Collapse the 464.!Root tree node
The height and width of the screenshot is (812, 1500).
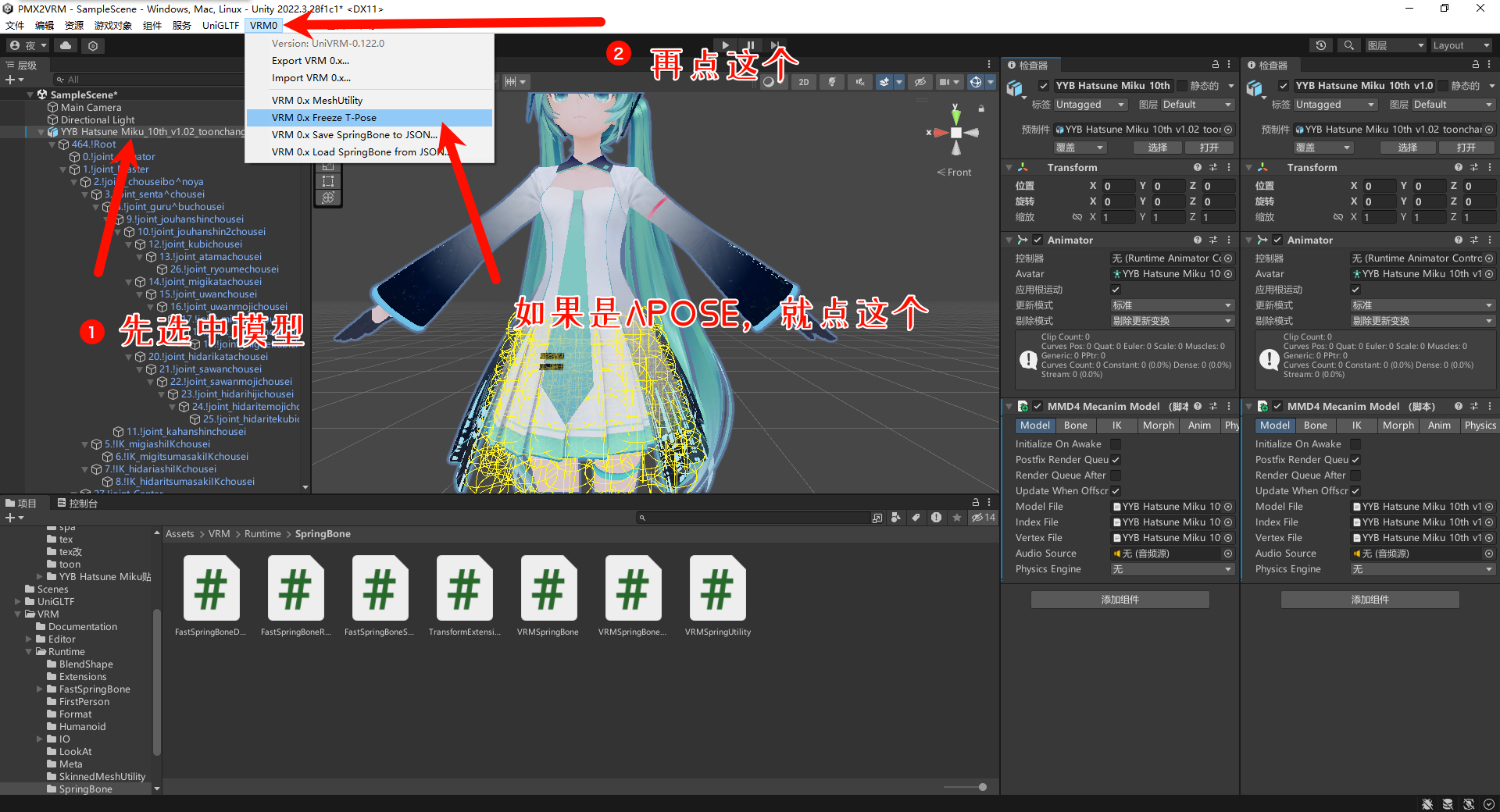pyautogui.click(x=52, y=144)
